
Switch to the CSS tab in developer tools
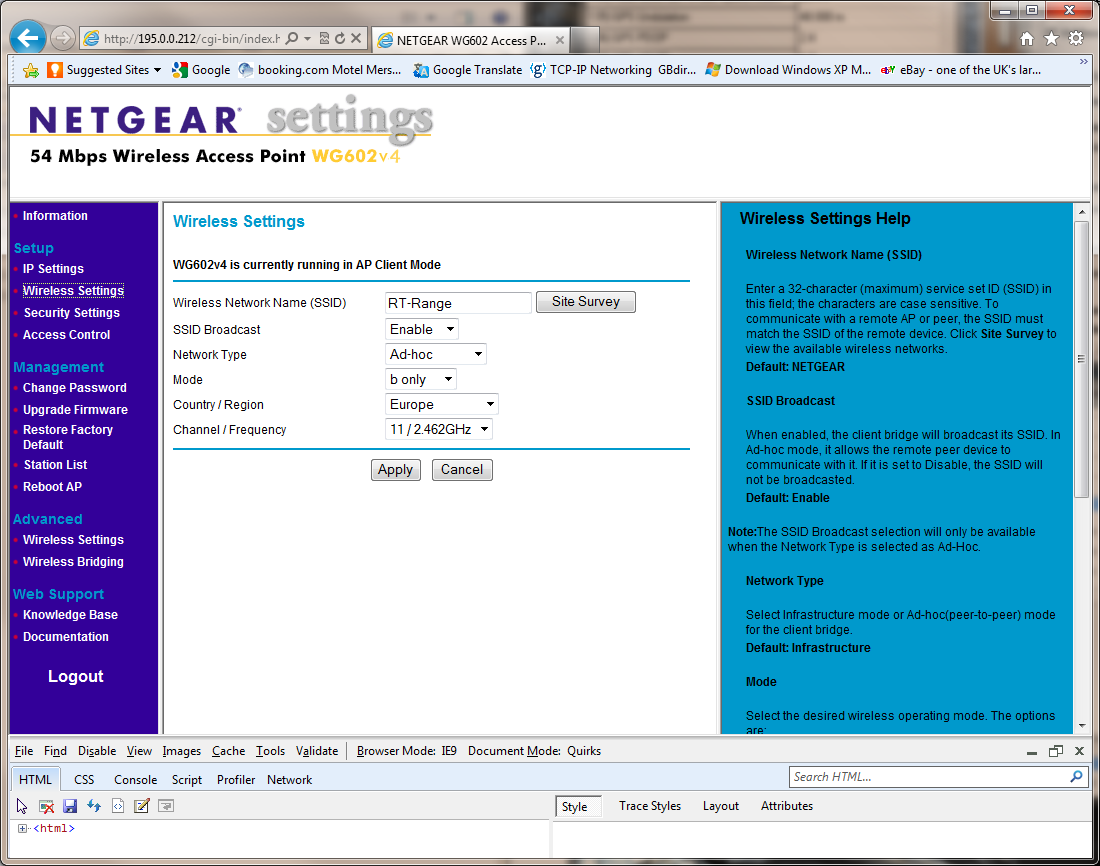coord(84,780)
